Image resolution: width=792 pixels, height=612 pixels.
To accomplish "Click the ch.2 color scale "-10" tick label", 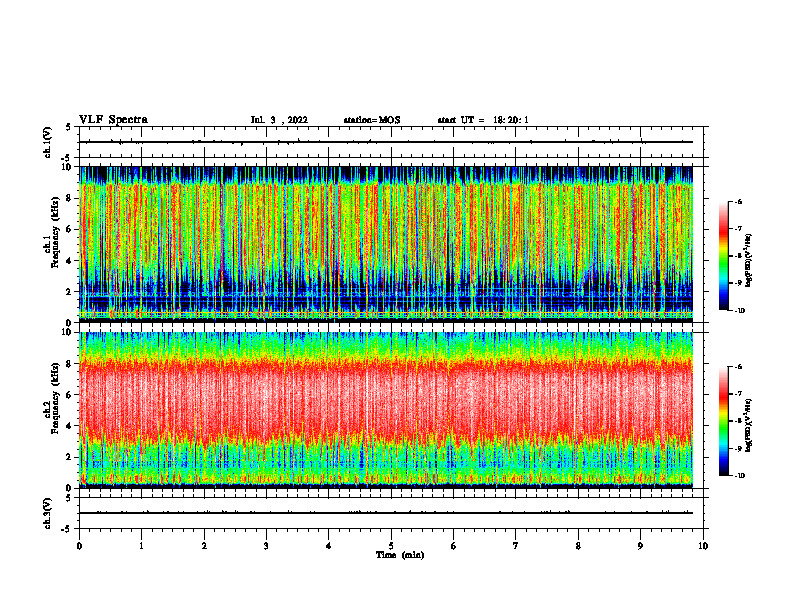I will 739,476.
